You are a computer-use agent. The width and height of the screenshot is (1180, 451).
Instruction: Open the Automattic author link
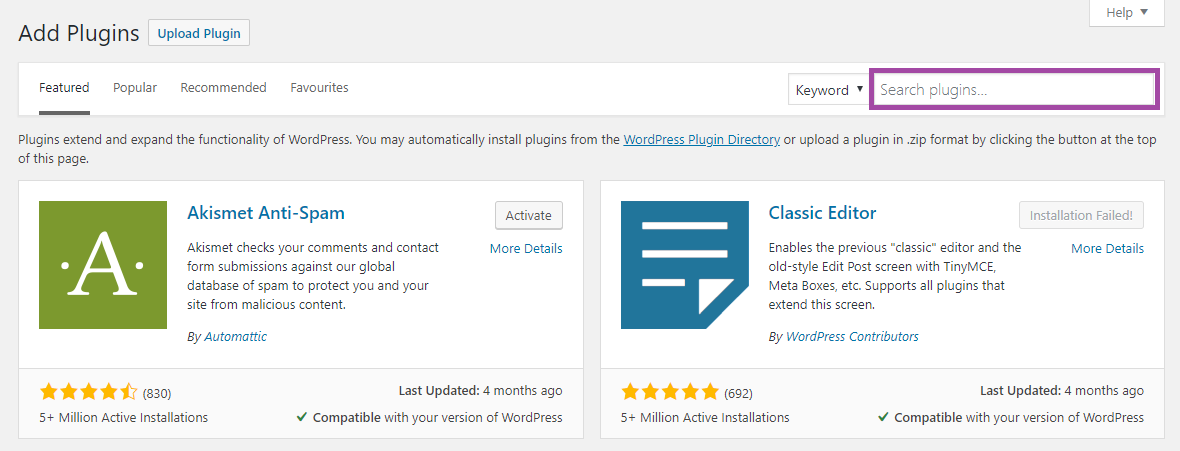235,337
